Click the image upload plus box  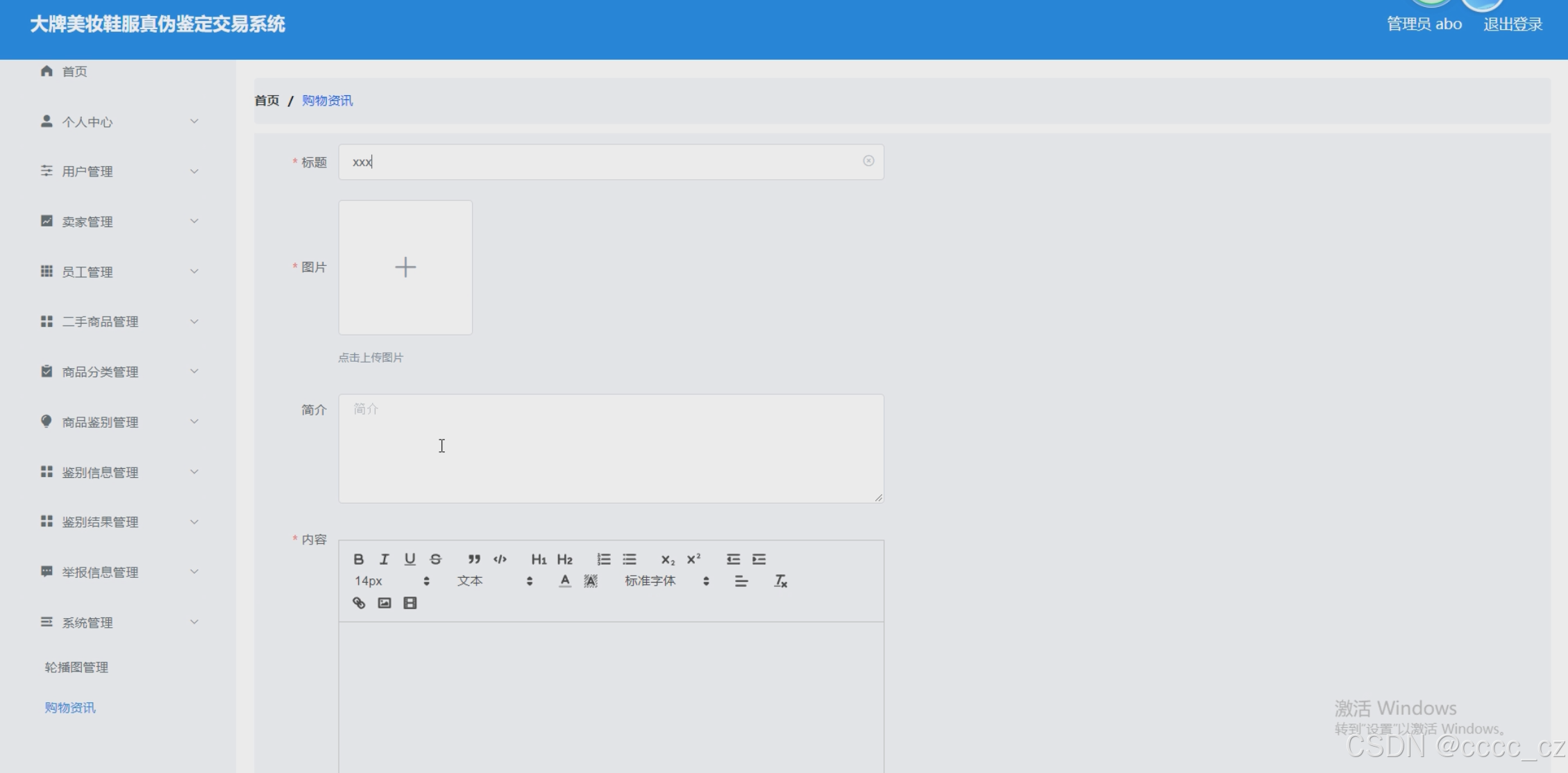pyautogui.click(x=405, y=267)
